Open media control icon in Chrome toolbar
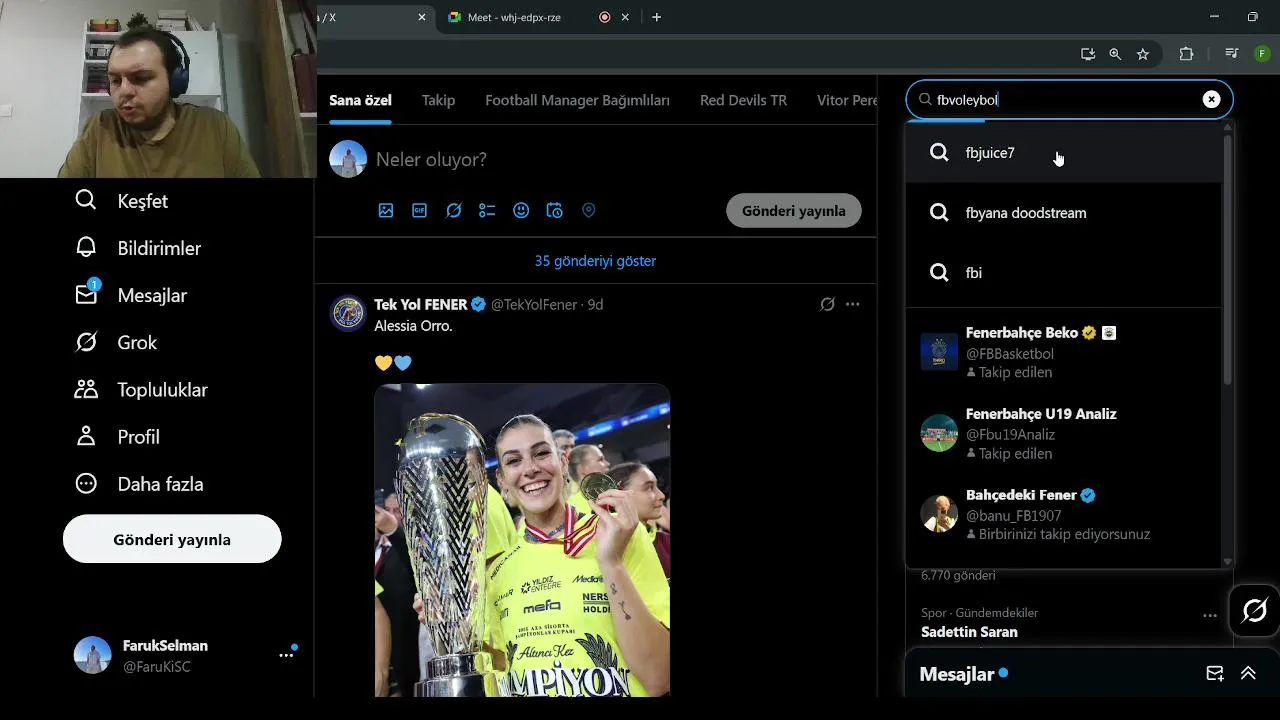Viewport: 1280px width, 720px height. click(x=1232, y=54)
